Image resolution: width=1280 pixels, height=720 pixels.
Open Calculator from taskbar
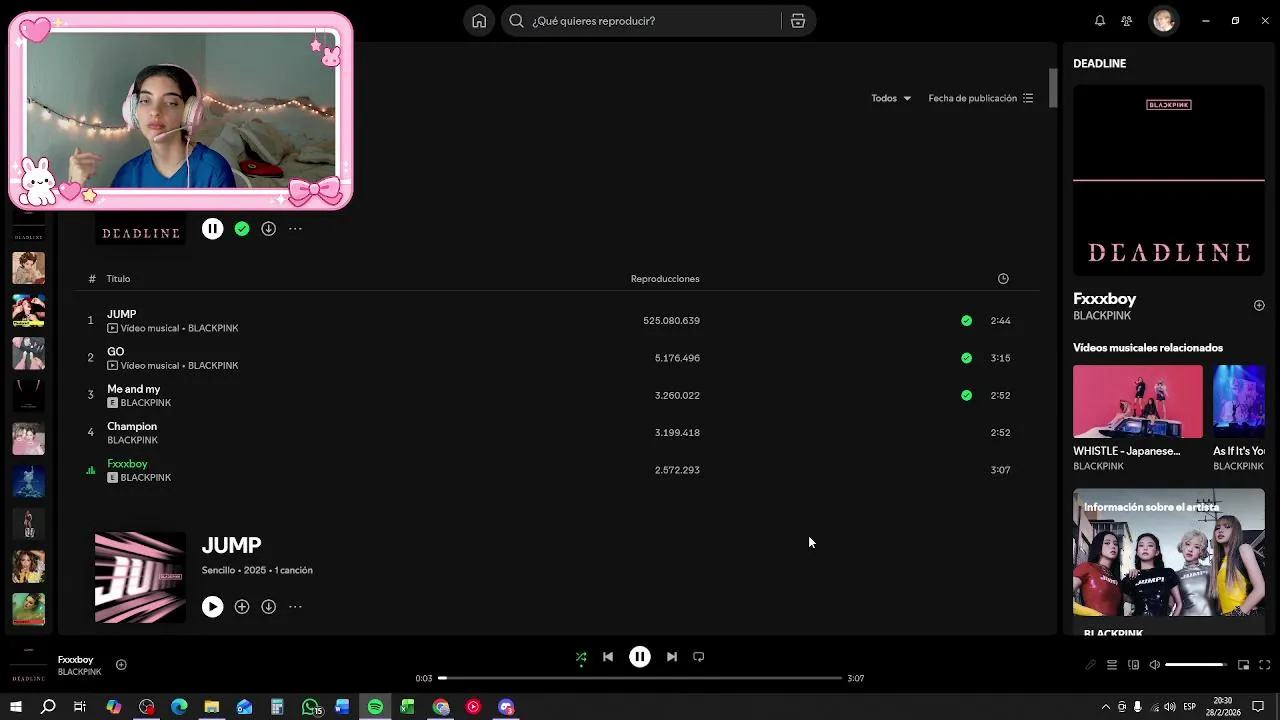click(277, 707)
